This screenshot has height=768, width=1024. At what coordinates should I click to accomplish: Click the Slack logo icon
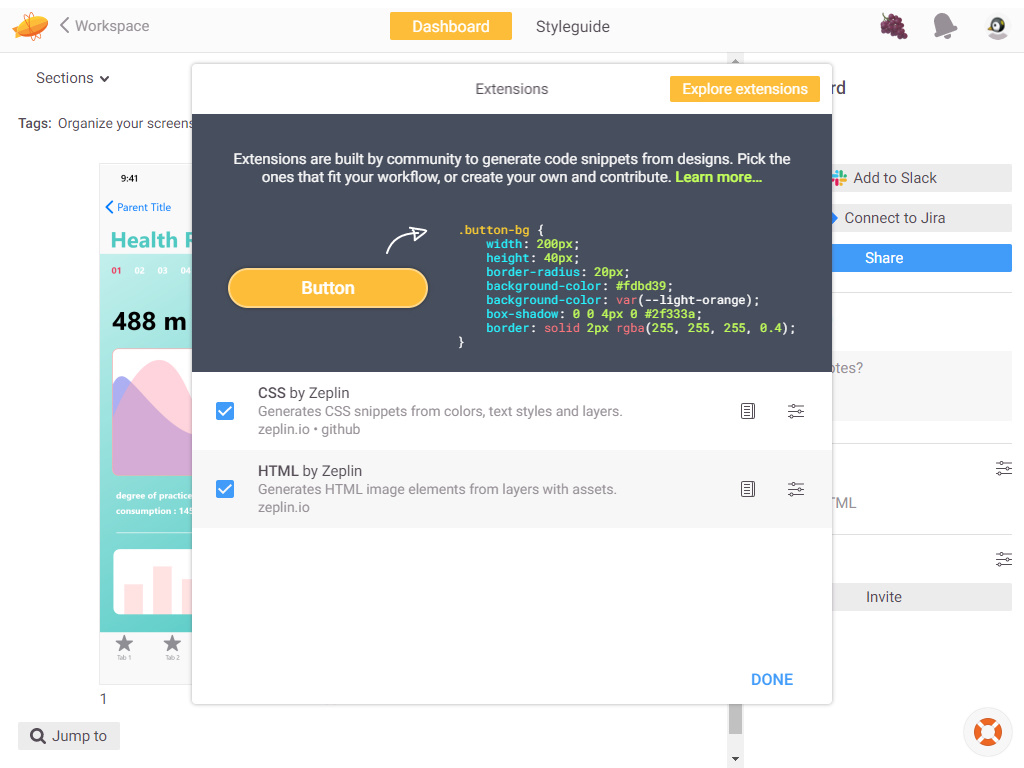tap(839, 178)
